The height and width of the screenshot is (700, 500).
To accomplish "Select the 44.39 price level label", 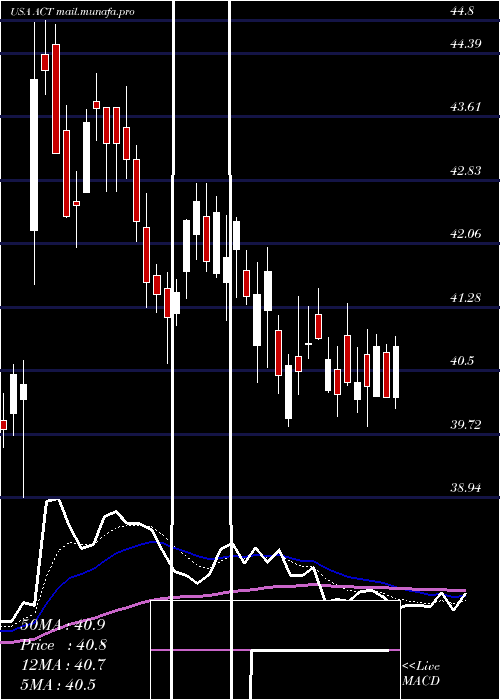I will point(466,44).
